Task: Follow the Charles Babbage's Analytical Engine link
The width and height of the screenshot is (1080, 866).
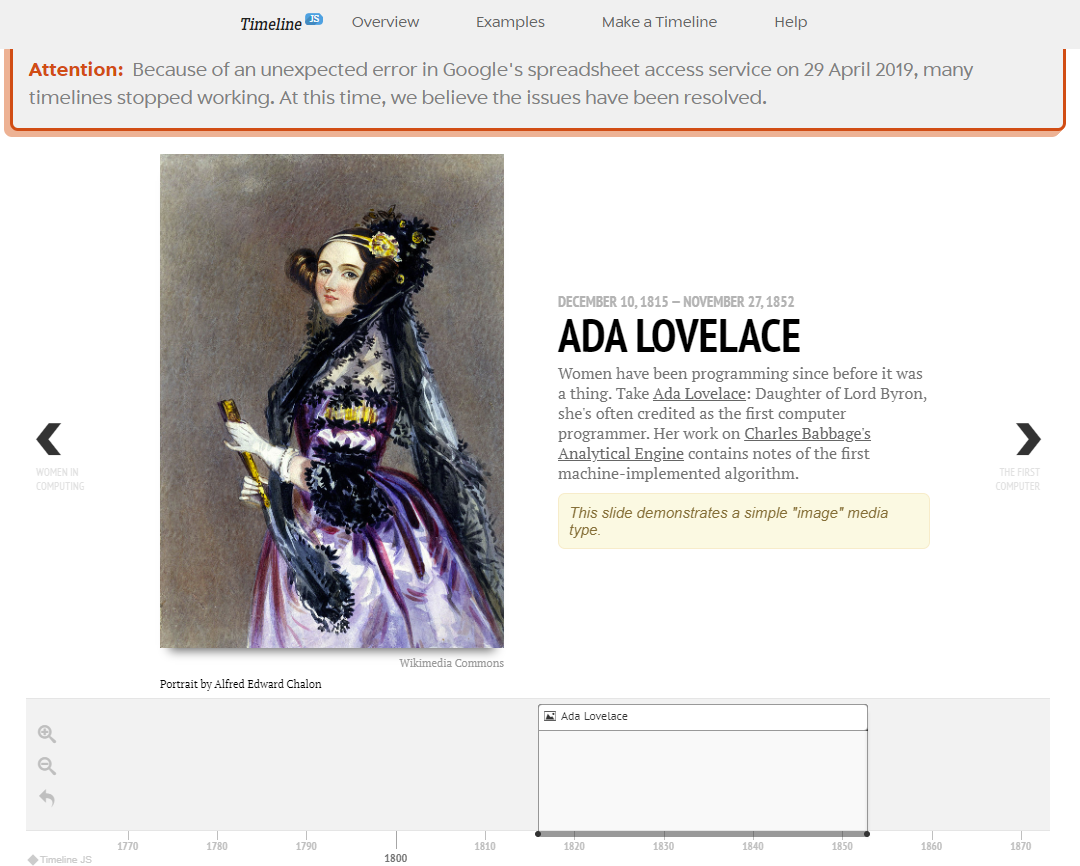Action: point(714,444)
